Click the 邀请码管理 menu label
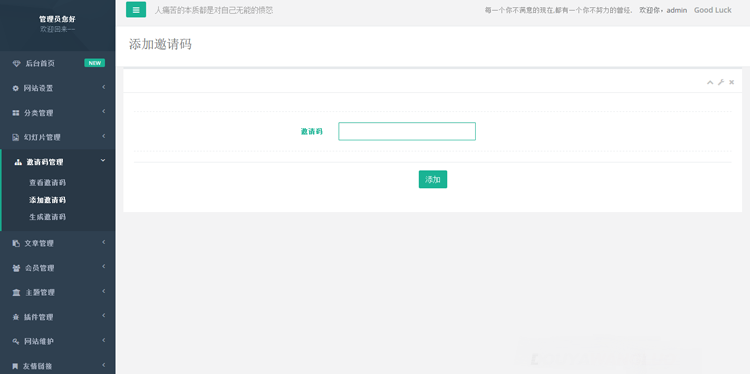Image resolution: width=750 pixels, height=374 pixels. pos(45,163)
